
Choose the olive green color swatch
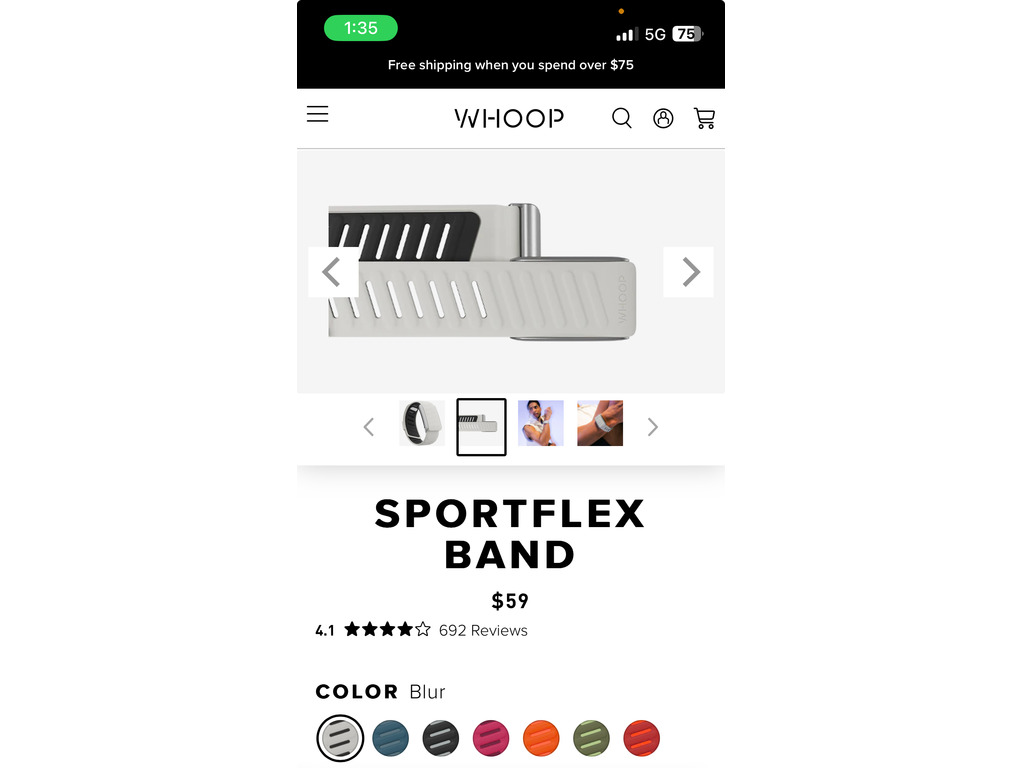tap(592, 738)
